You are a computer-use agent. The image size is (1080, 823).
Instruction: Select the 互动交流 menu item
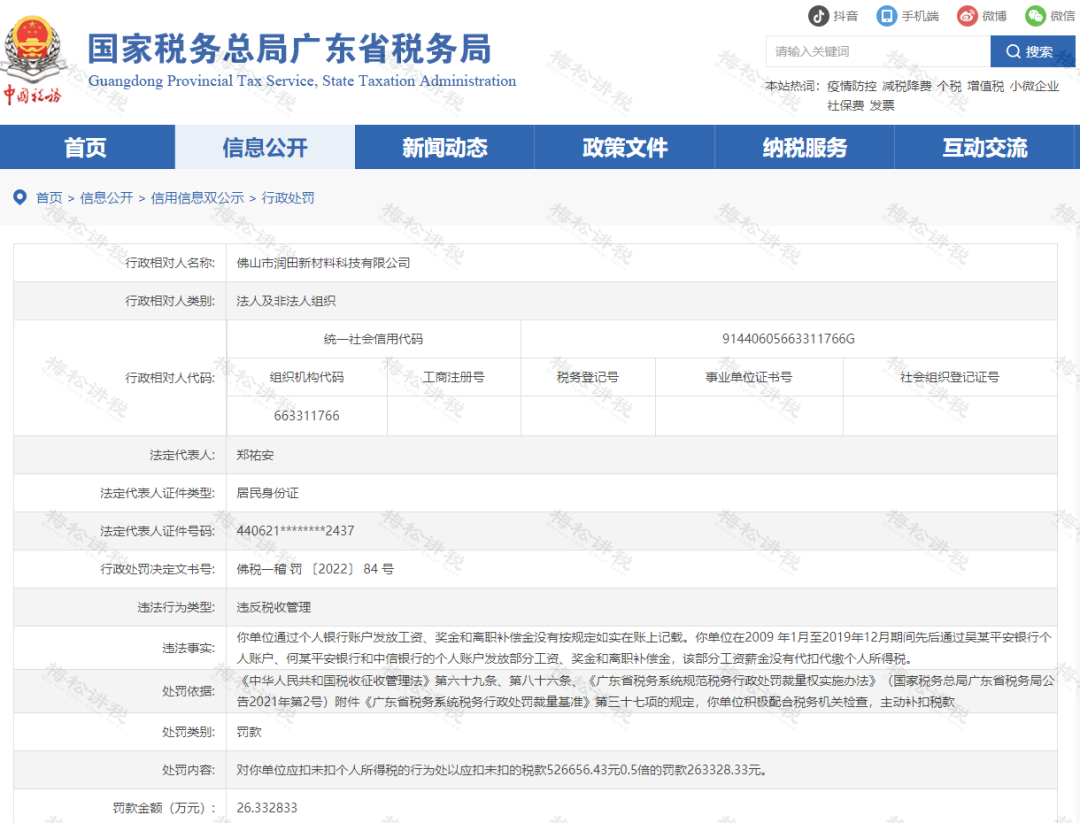984,147
